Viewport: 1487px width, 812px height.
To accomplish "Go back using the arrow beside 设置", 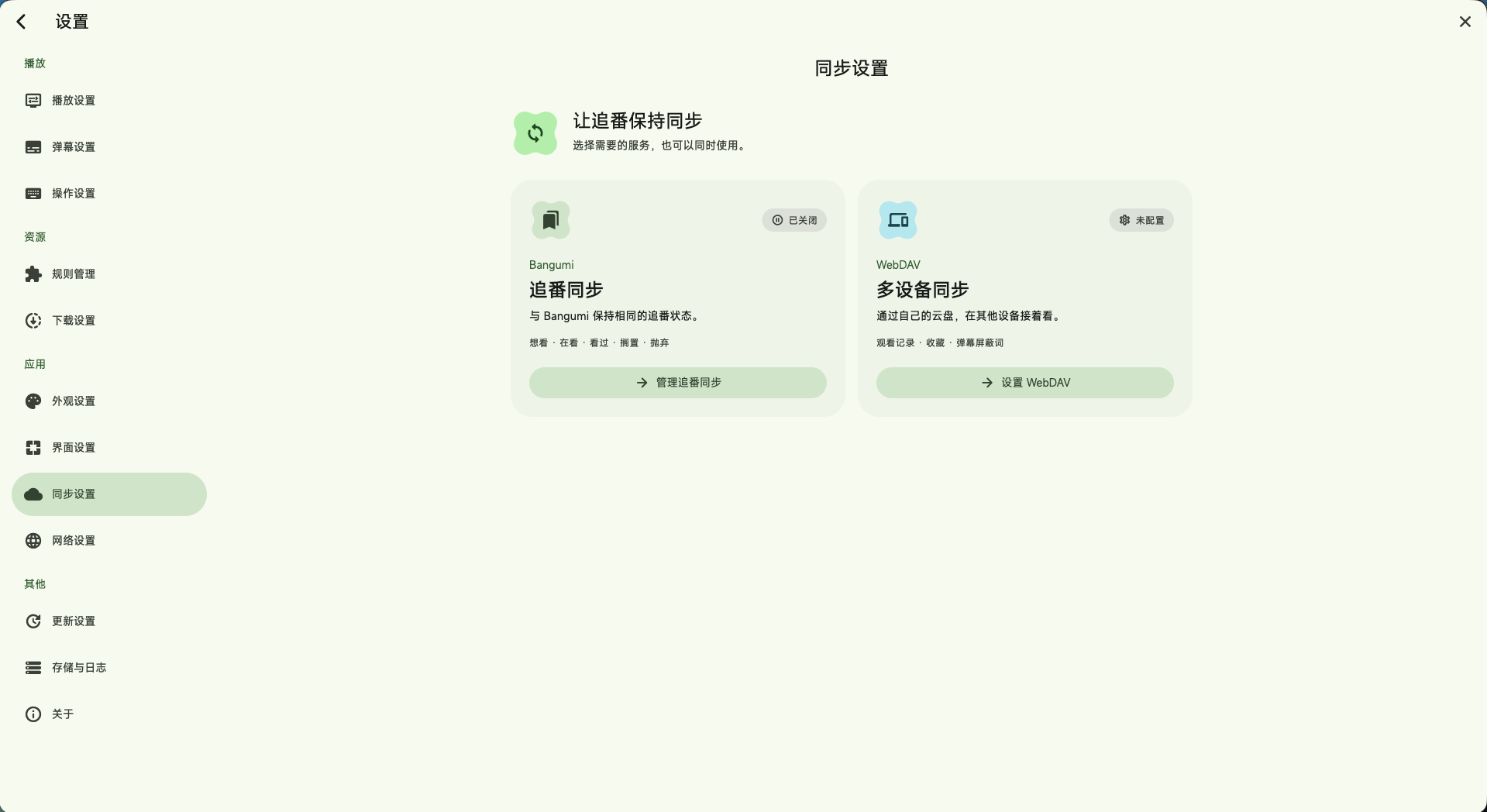I will [22, 22].
